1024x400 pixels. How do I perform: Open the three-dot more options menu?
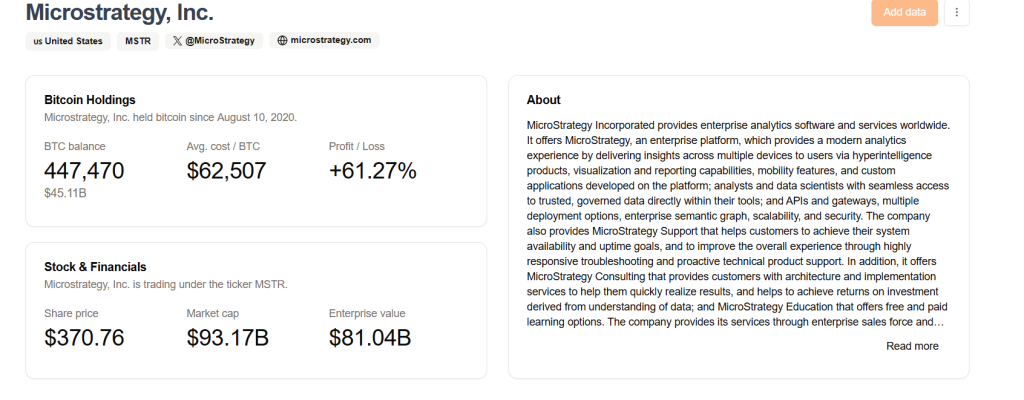957,12
